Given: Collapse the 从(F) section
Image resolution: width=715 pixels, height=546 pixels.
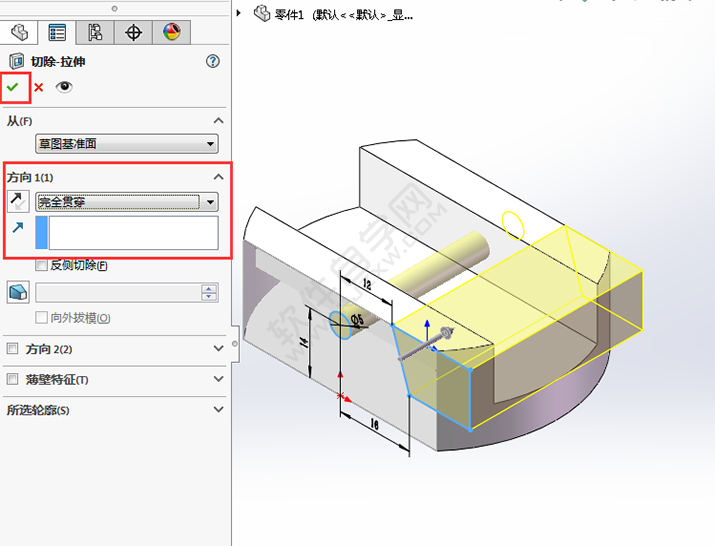Looking at the screenshot, I should tap(218, 121).
